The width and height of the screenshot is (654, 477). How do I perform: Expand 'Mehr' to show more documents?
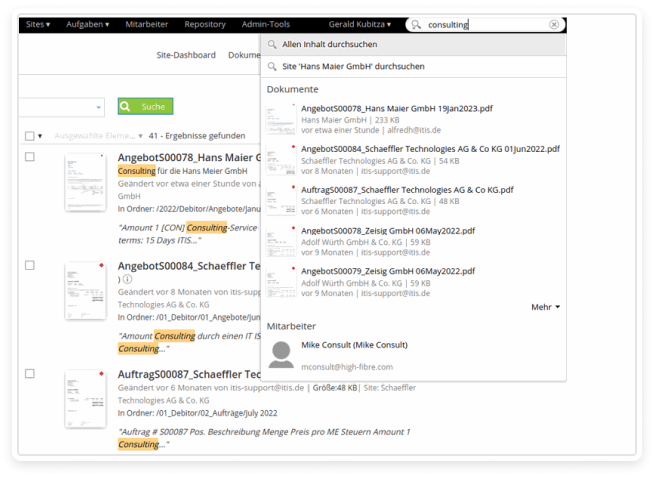pos(545,307)
